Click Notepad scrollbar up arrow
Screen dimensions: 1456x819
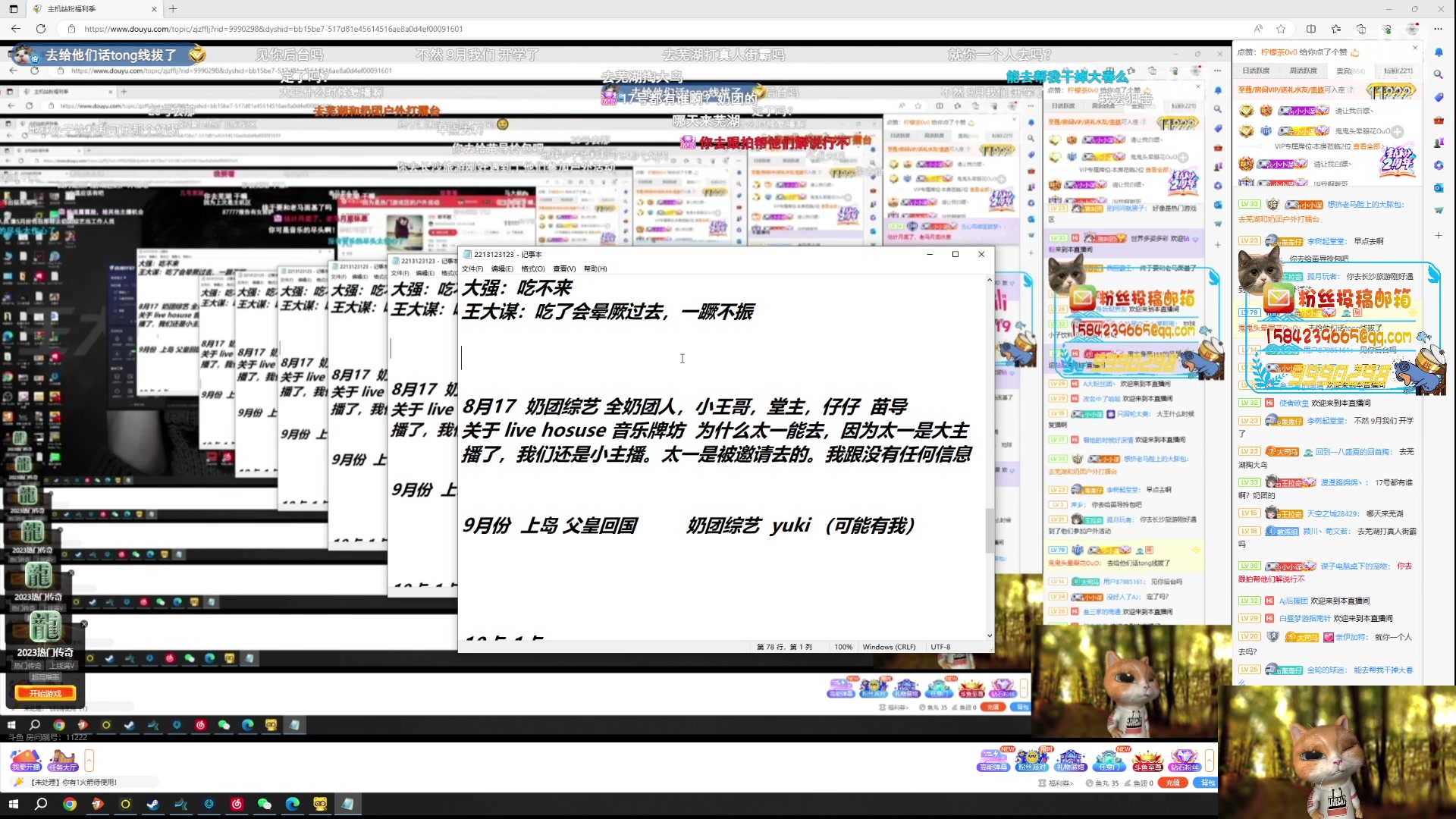pos(989,280)
